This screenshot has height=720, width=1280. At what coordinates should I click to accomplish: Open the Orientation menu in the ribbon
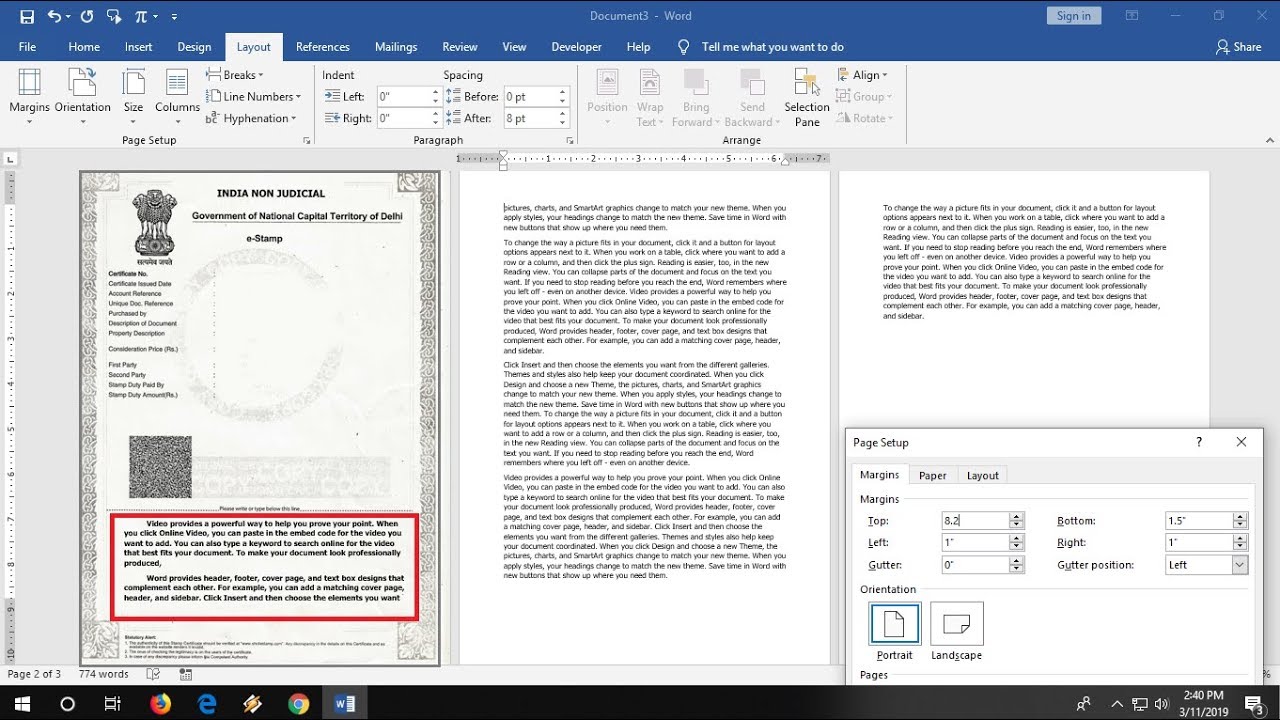[x=83, y=97]
